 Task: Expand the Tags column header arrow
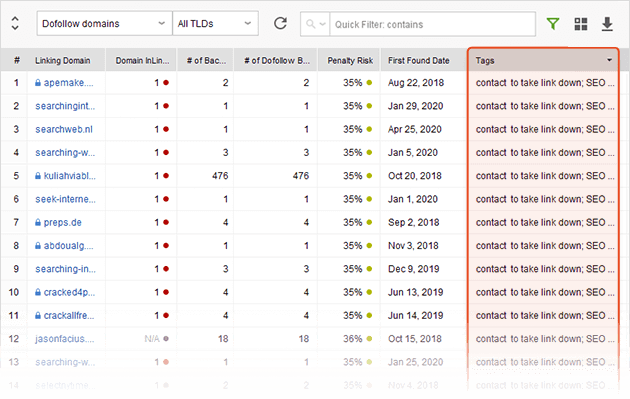(x=610, y=60)
